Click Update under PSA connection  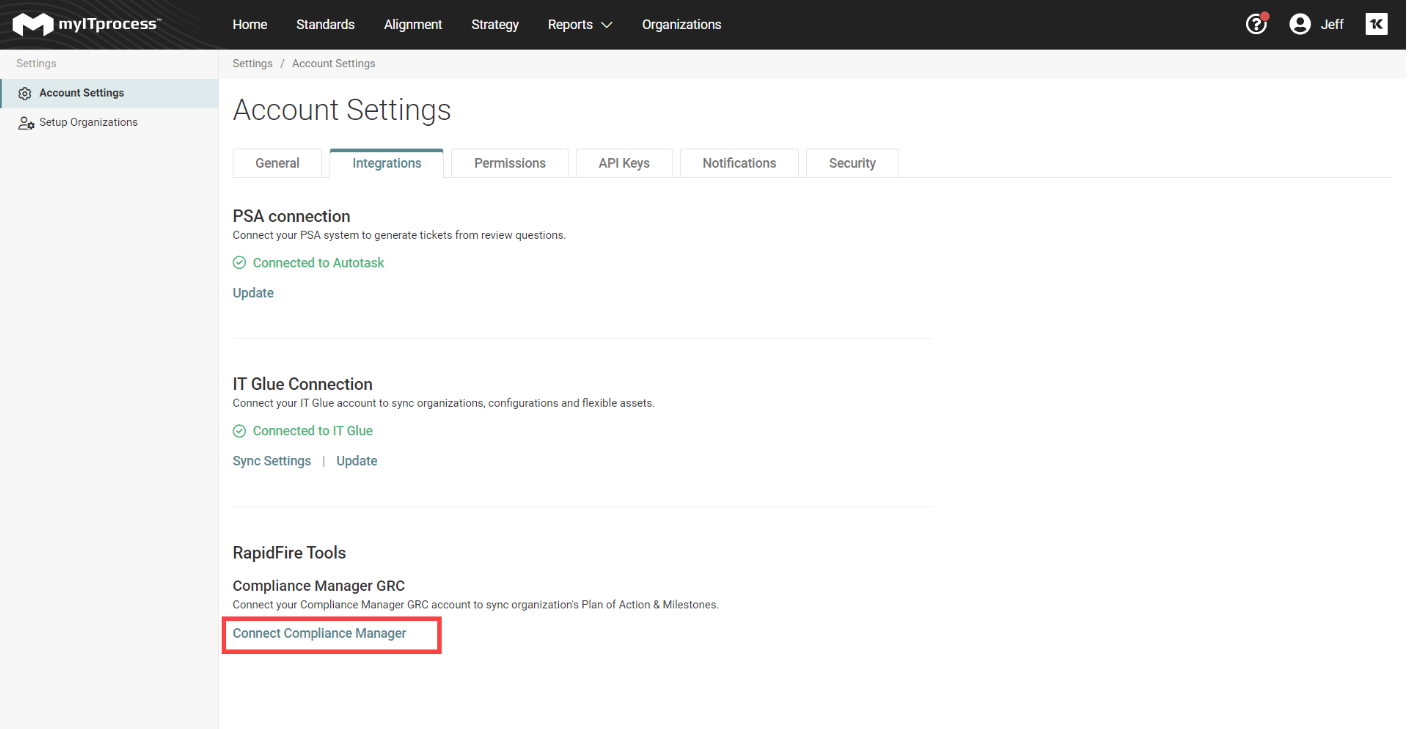point(253,293)
